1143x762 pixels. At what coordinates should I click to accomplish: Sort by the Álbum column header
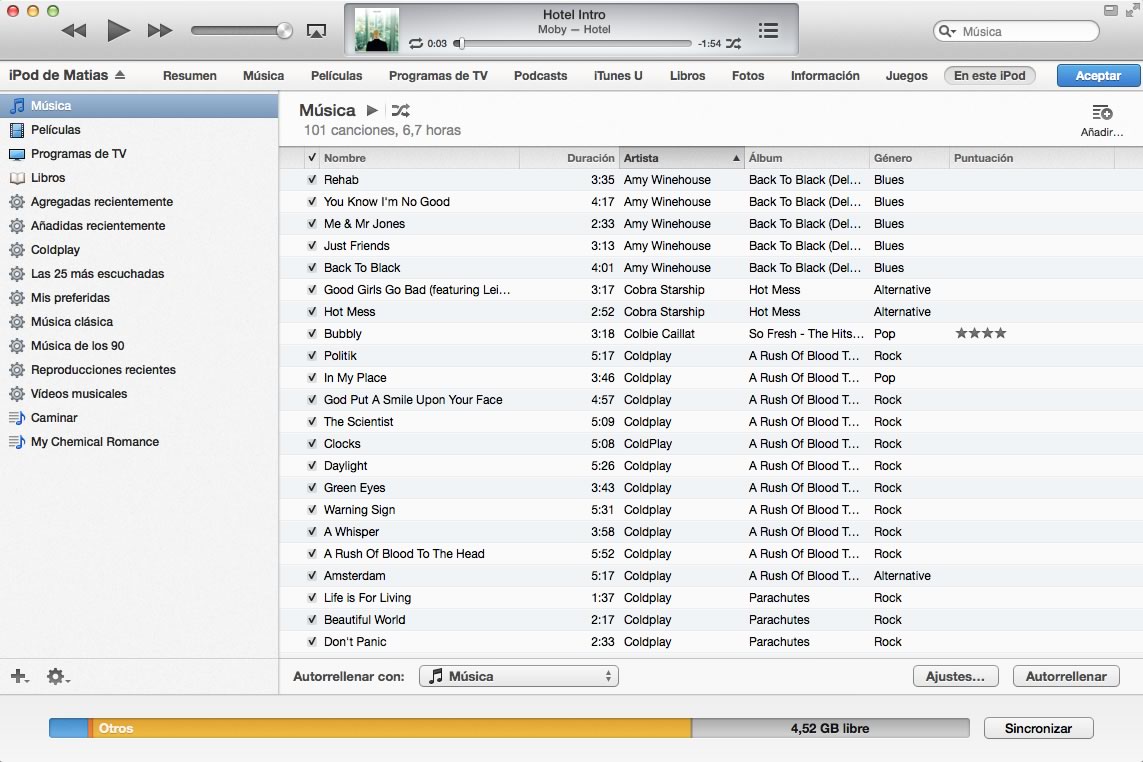coord(806,158)
